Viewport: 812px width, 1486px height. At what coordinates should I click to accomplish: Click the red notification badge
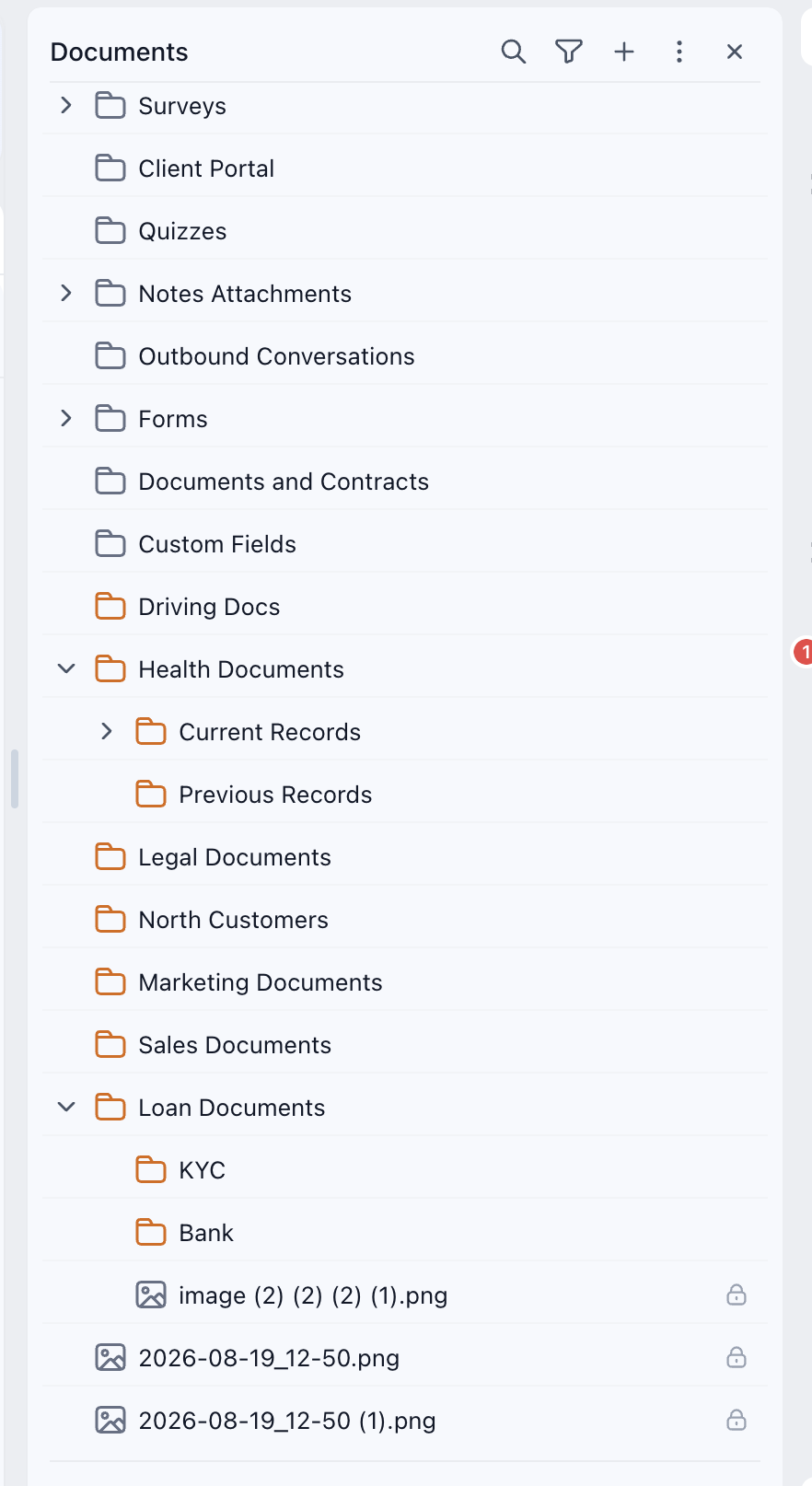pos(804,652)
